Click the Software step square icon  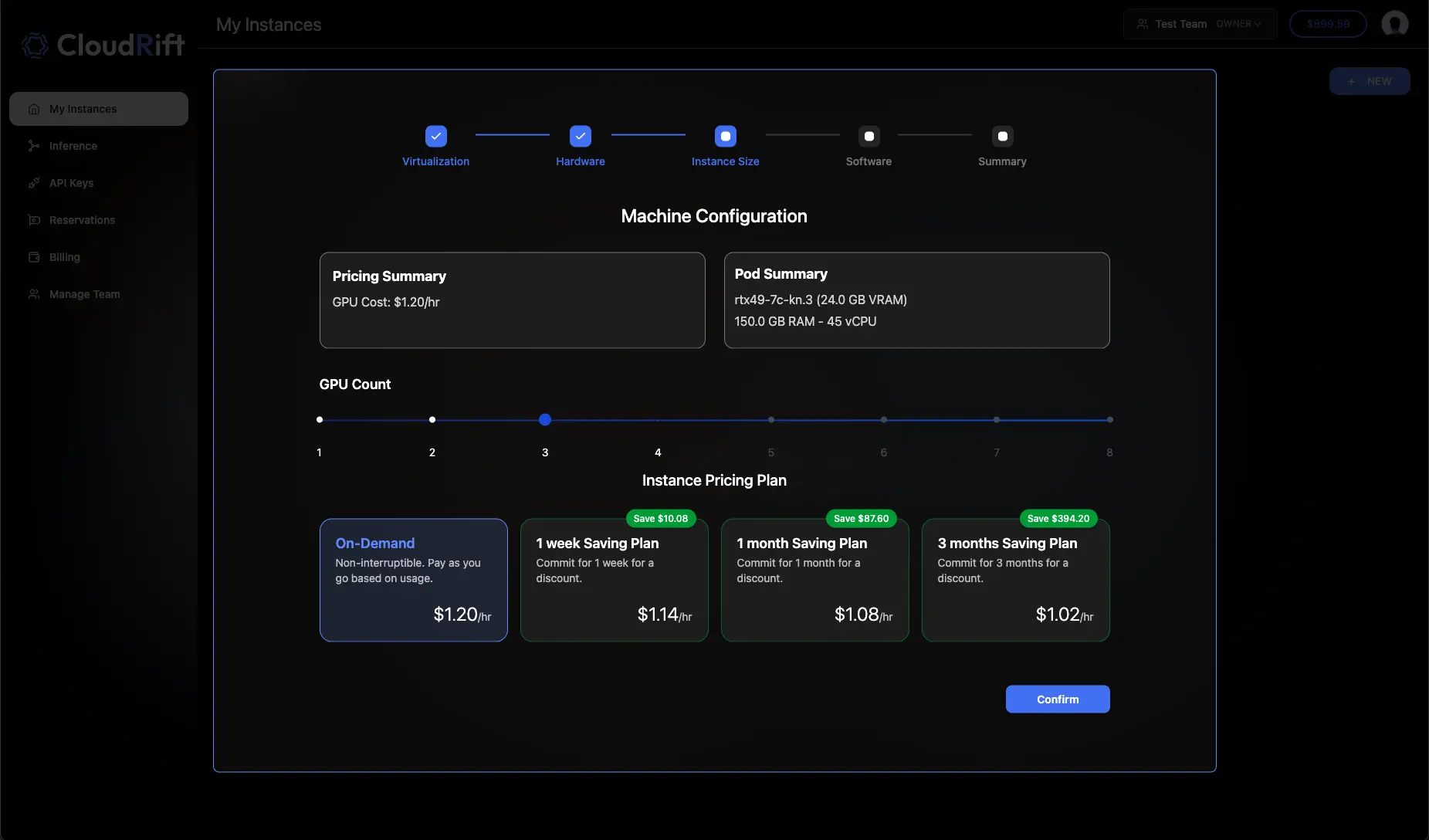(869, 136)
